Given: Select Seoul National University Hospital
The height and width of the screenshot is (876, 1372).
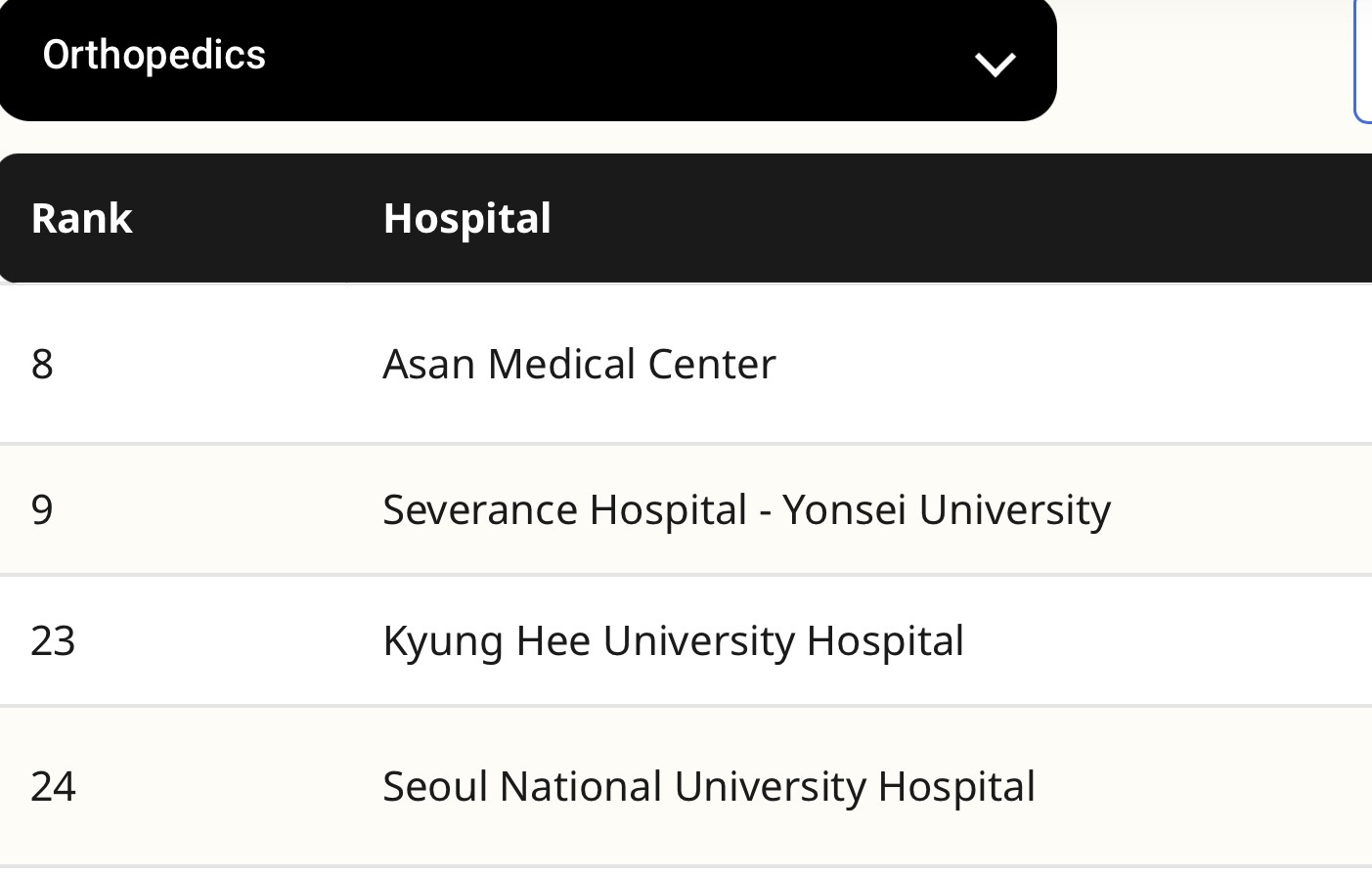Looking at the screenshot, I should point(708,786).
